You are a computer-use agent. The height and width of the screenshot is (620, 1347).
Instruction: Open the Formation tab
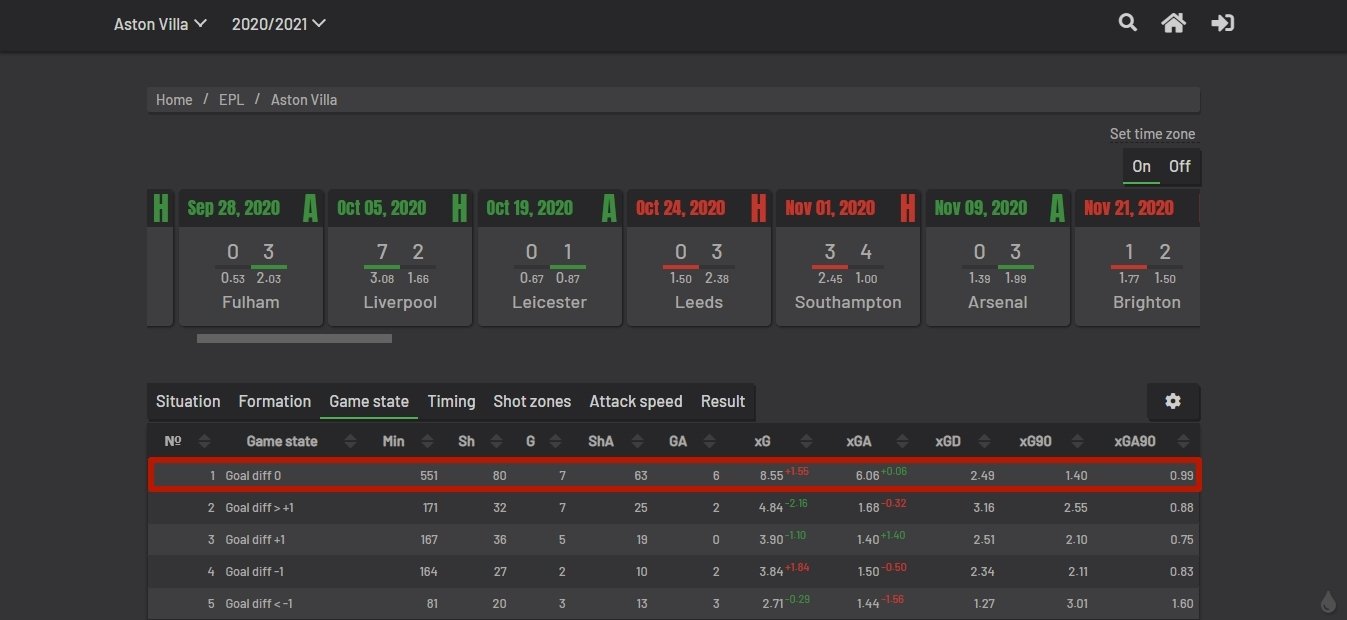[x=274, y=401]
